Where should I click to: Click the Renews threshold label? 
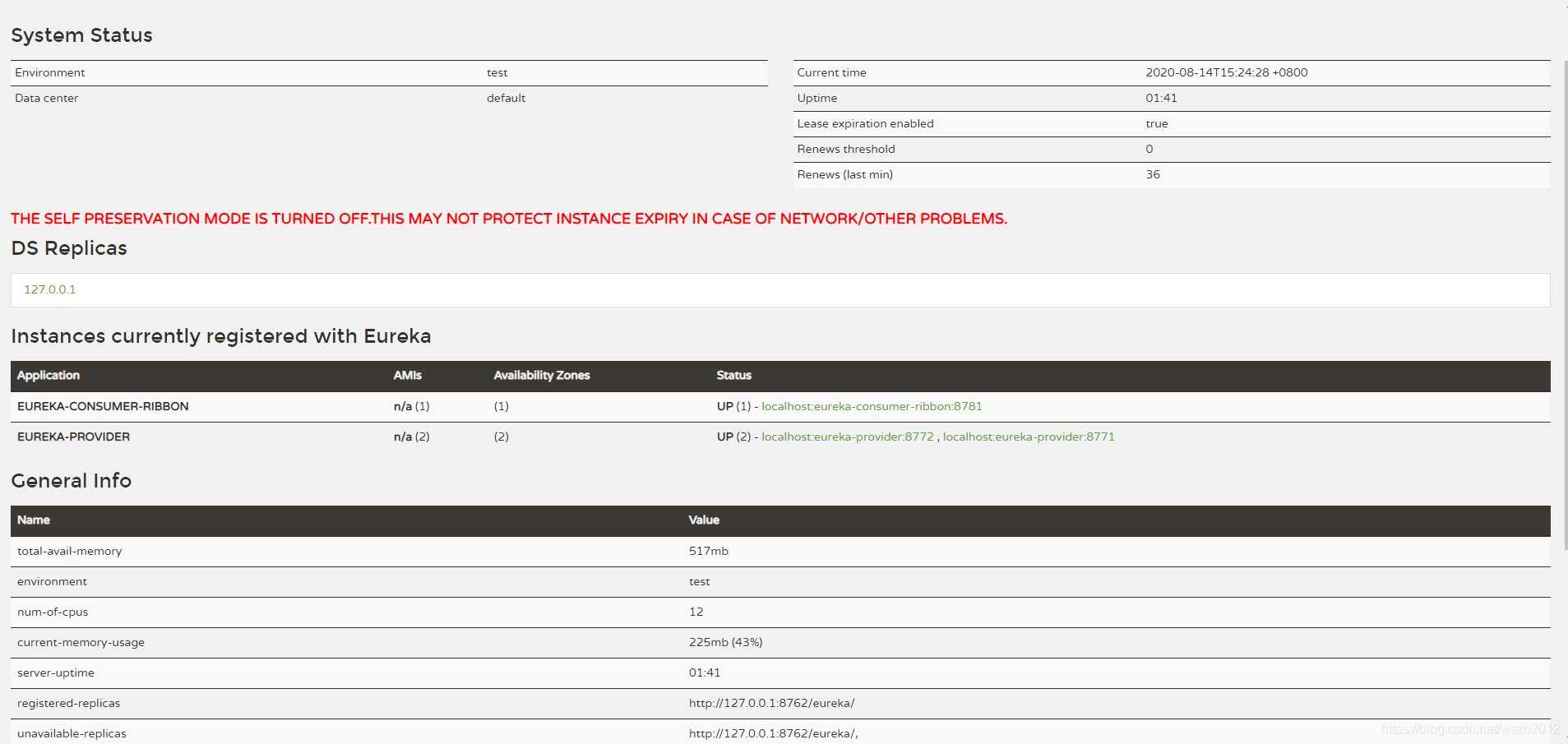tap(846, 149)
